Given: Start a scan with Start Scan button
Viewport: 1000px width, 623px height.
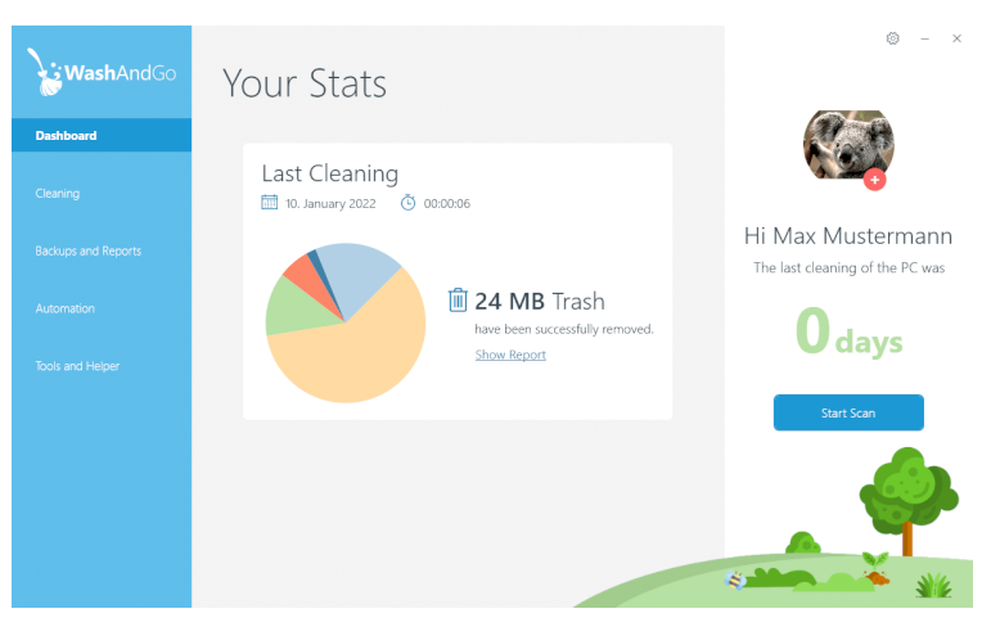Looking at the screenshot, I should (x=848, y=413).
